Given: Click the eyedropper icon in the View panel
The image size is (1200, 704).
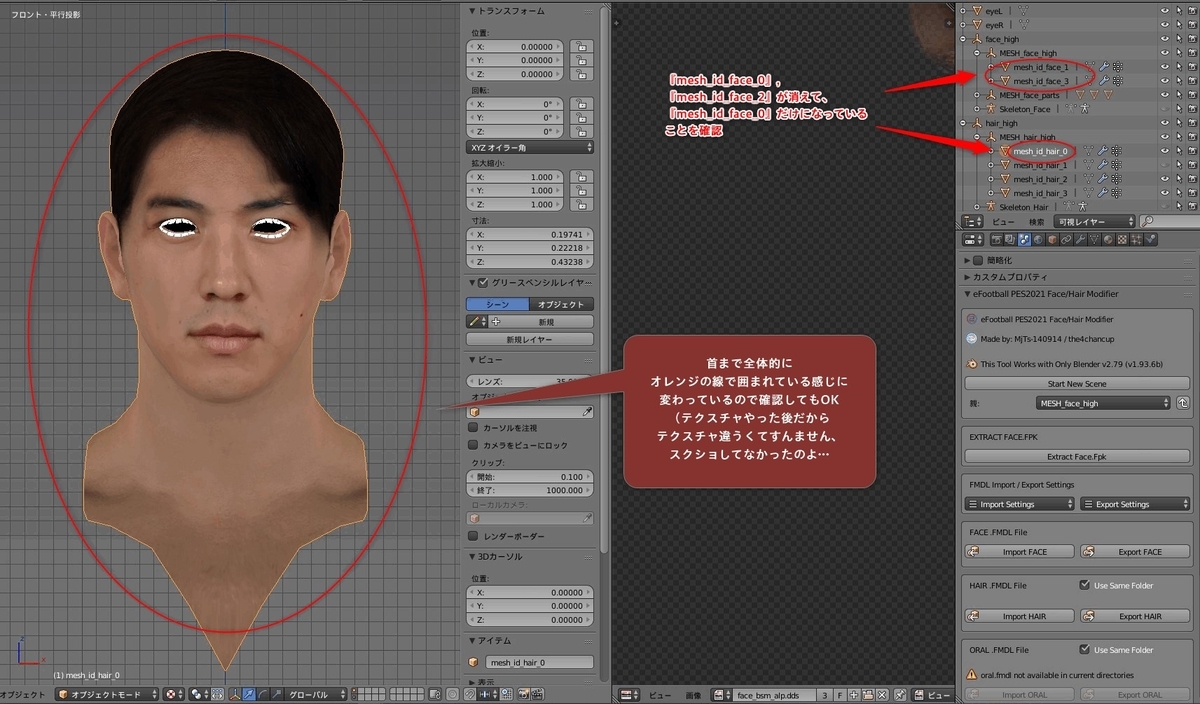Looking at the screenshot, I should pos(587,411).
